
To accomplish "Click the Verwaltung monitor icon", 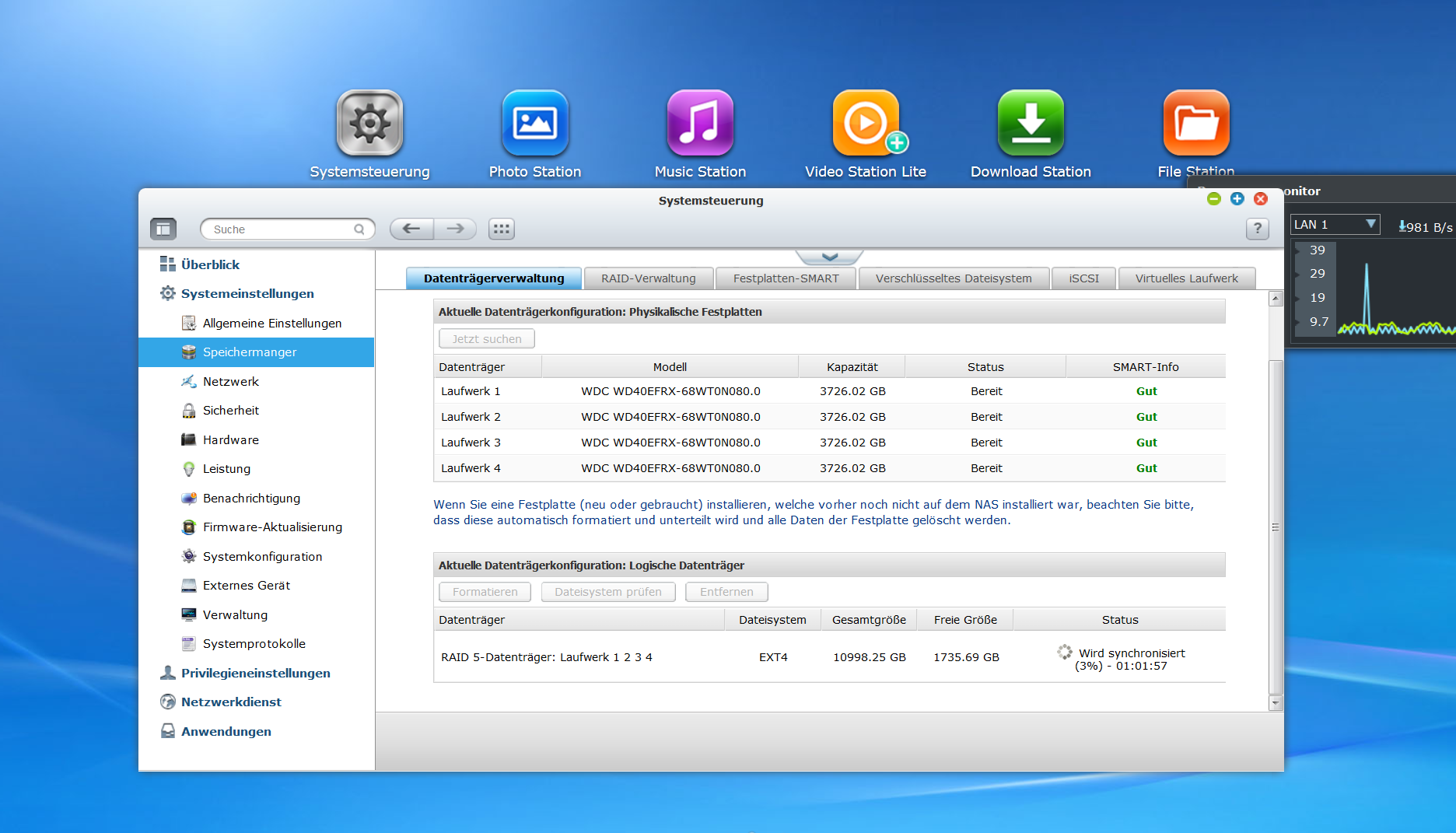I will (x=188, y=614).
